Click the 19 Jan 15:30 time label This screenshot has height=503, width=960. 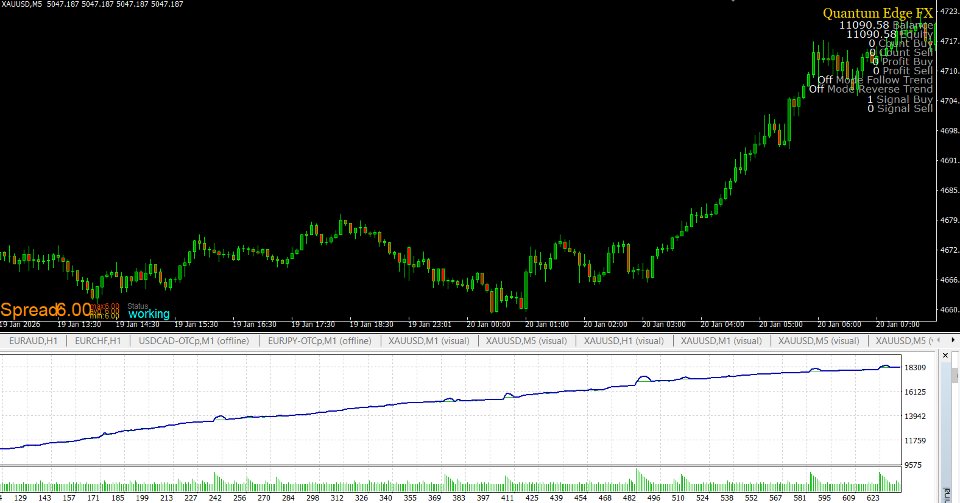point(196,324)
